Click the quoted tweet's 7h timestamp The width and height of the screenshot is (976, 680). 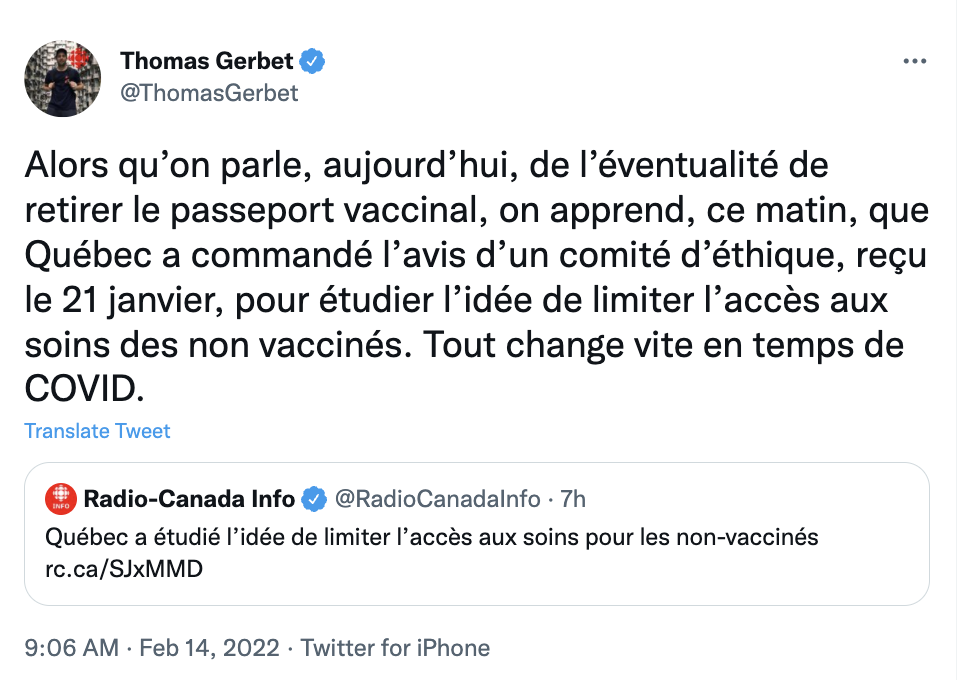[573, 498]
